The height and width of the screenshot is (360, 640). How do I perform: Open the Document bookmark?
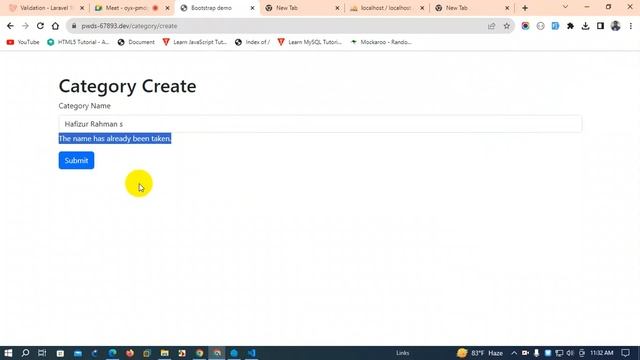(x=136, y=42)
